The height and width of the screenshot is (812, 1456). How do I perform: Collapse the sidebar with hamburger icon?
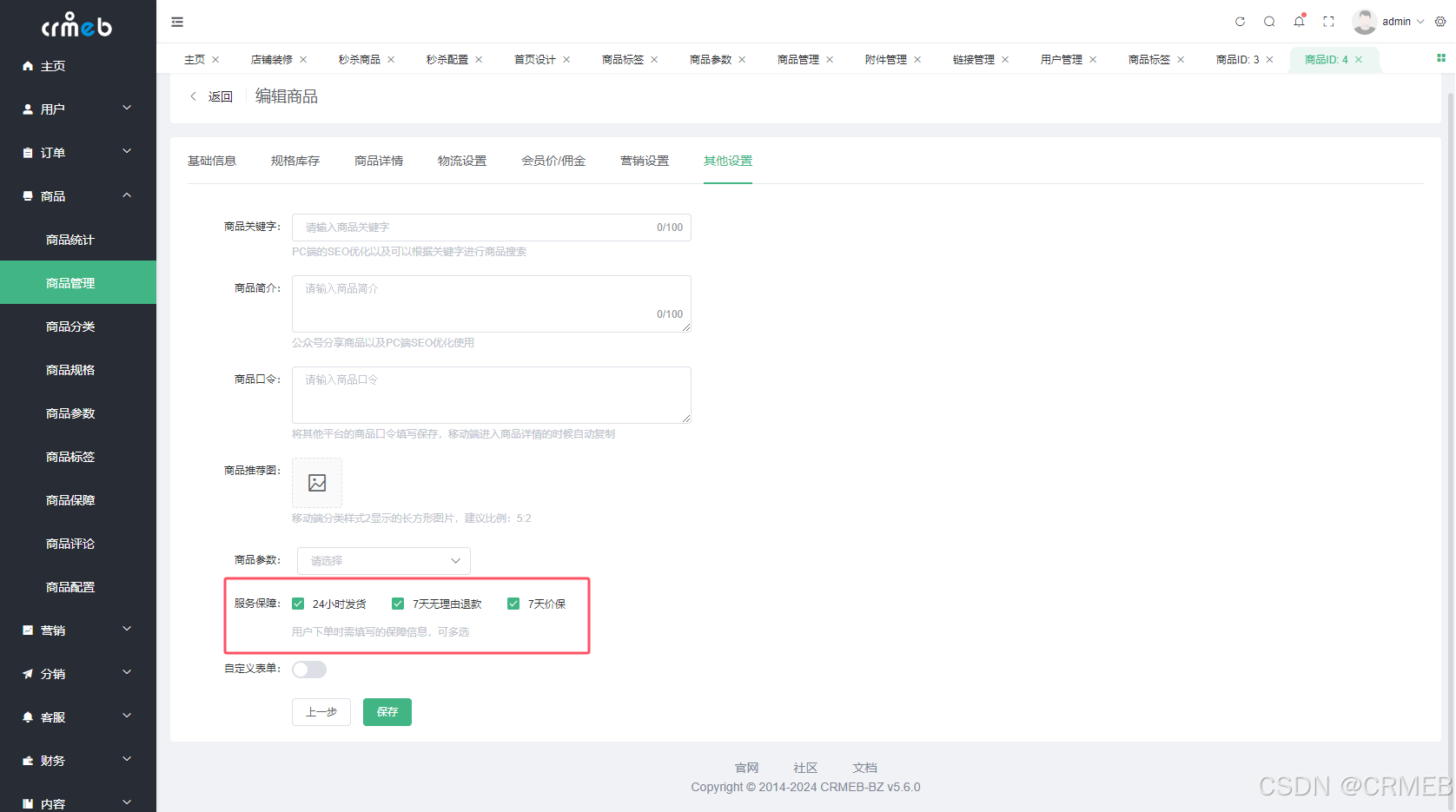pyautogui.click(x=177, y=22)
